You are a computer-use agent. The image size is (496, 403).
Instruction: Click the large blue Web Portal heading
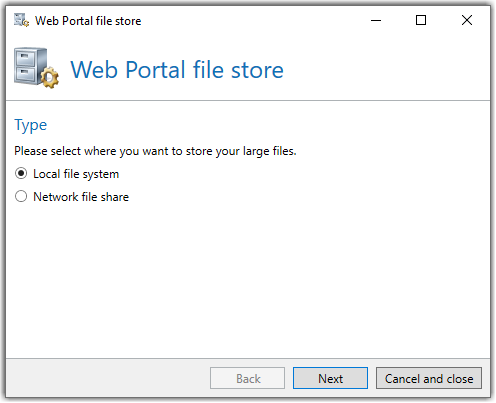(177, 70)
